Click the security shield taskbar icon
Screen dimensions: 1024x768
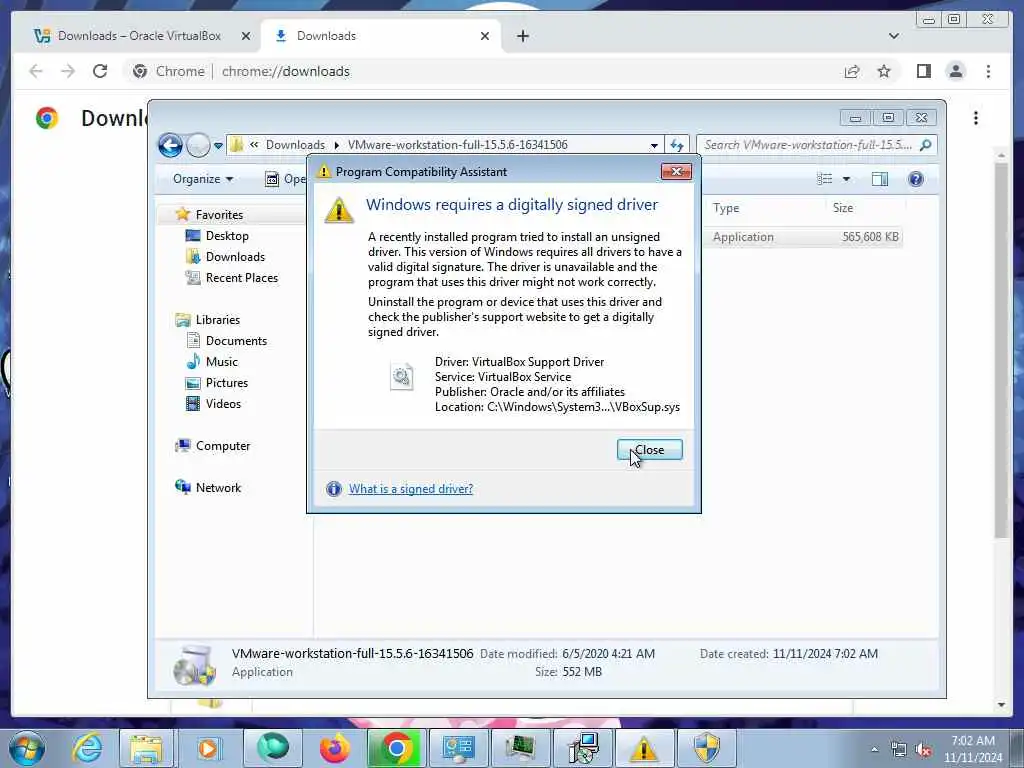707,748
